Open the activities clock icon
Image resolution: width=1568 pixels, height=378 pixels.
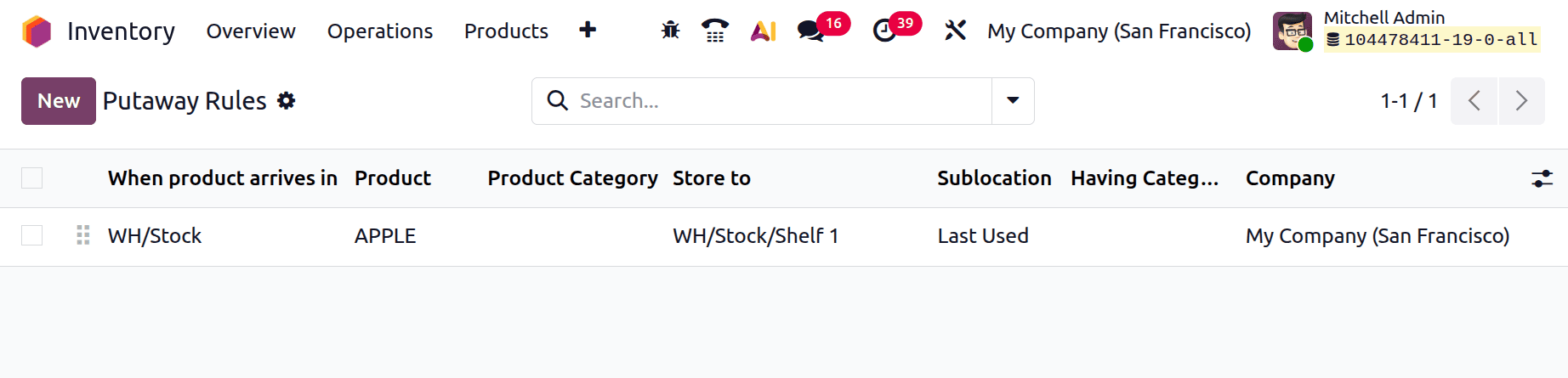[884, 31]
